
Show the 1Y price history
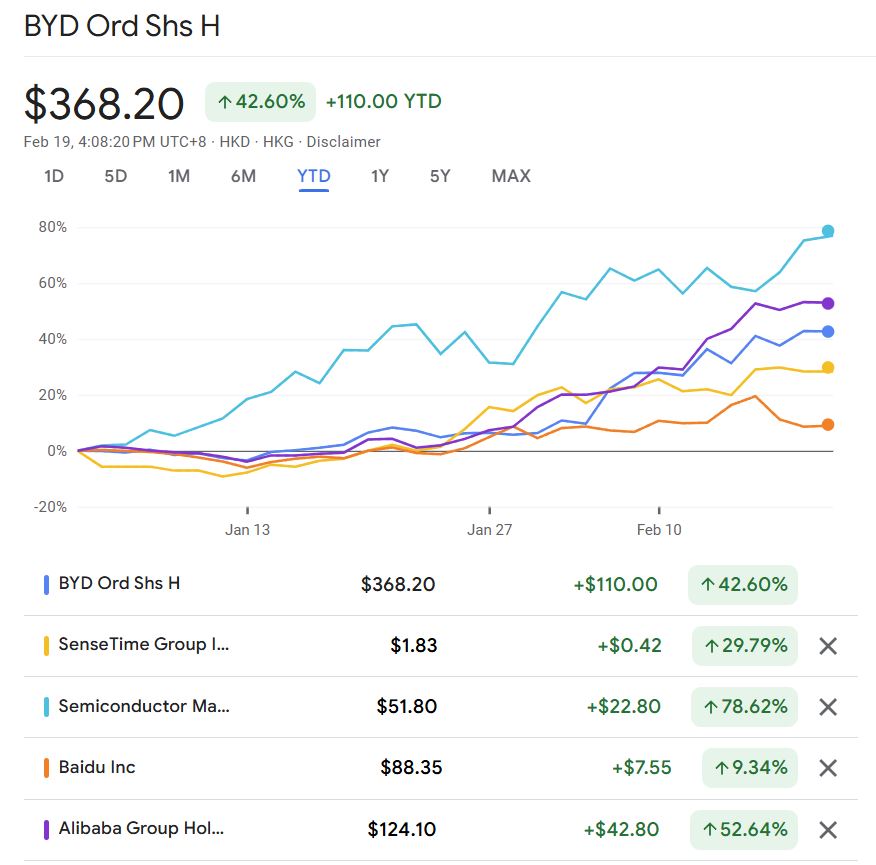pyautogui.click(x=380, y=177)
